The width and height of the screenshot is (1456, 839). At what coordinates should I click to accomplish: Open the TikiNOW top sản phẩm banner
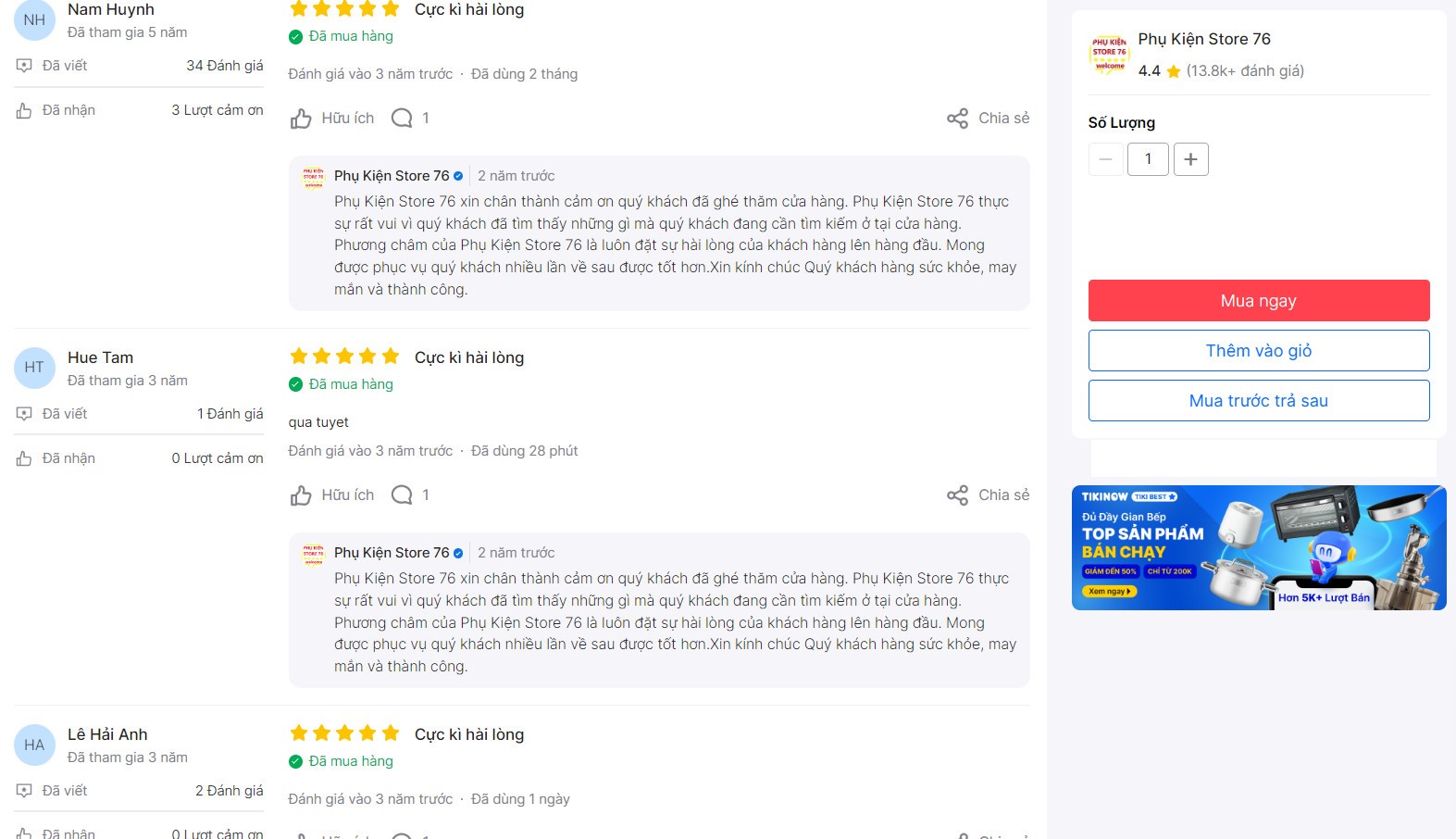(1258, 547)
